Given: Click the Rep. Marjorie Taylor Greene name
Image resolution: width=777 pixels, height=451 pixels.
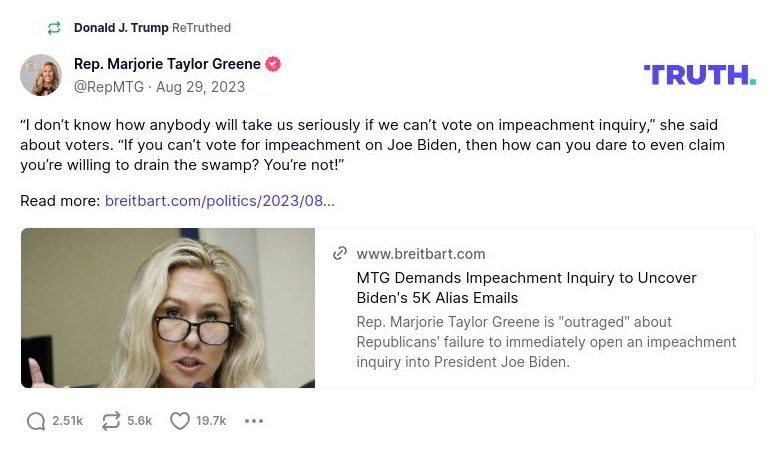Looking at the screenshot, I should pos(167,64).
